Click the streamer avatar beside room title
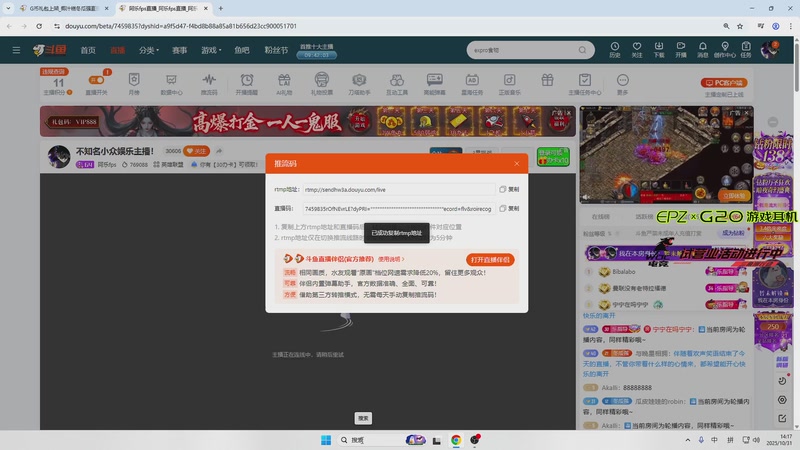 [59, 156]
